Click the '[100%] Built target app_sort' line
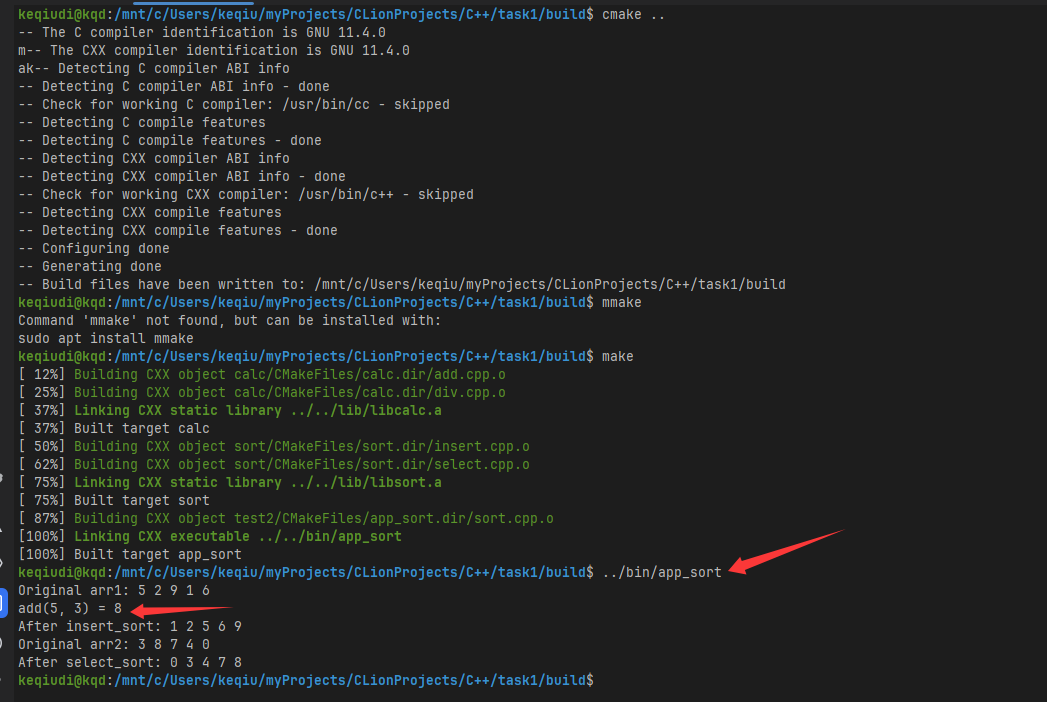 [130, 554]
